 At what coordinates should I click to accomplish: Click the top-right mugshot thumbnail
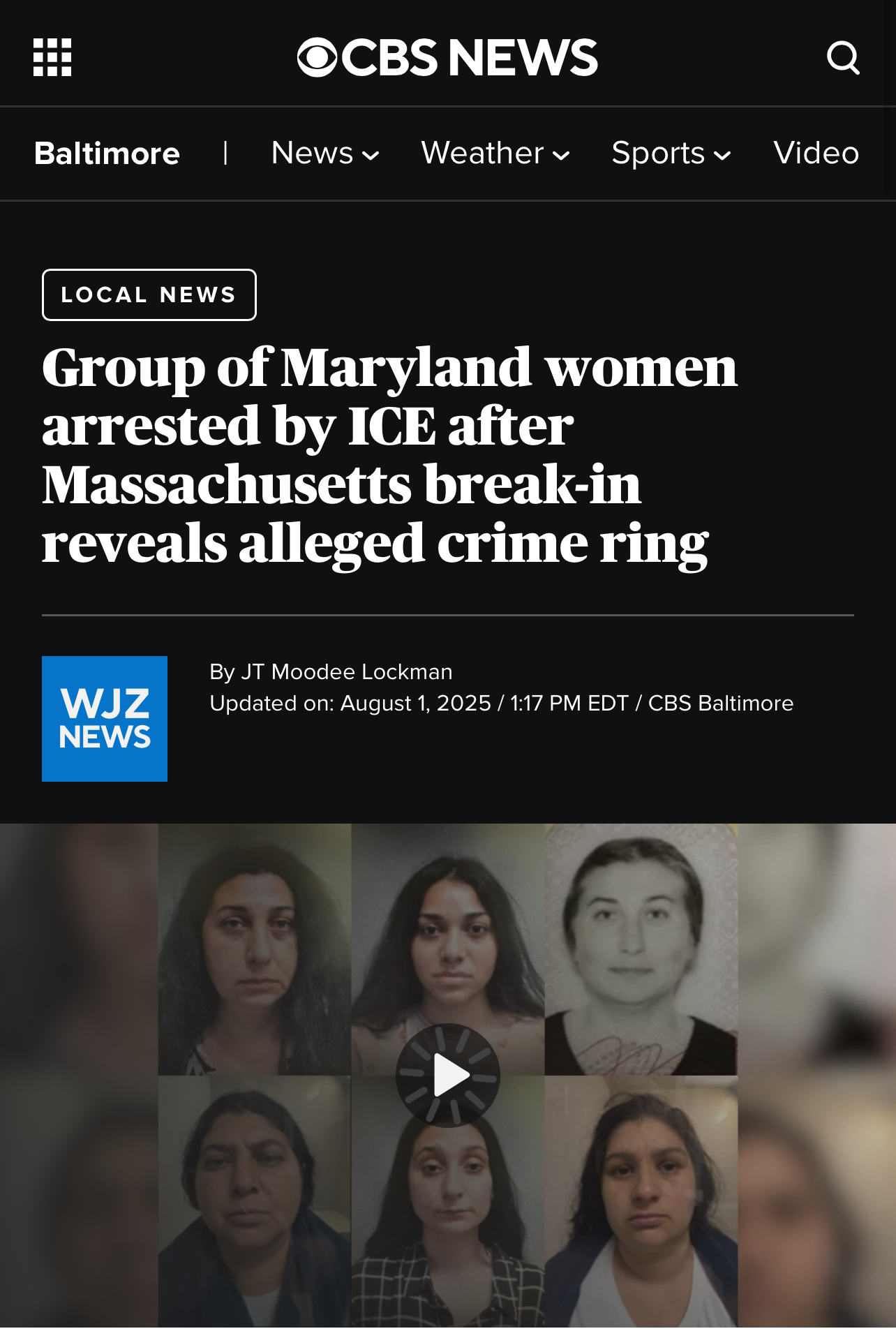[641, 949]
